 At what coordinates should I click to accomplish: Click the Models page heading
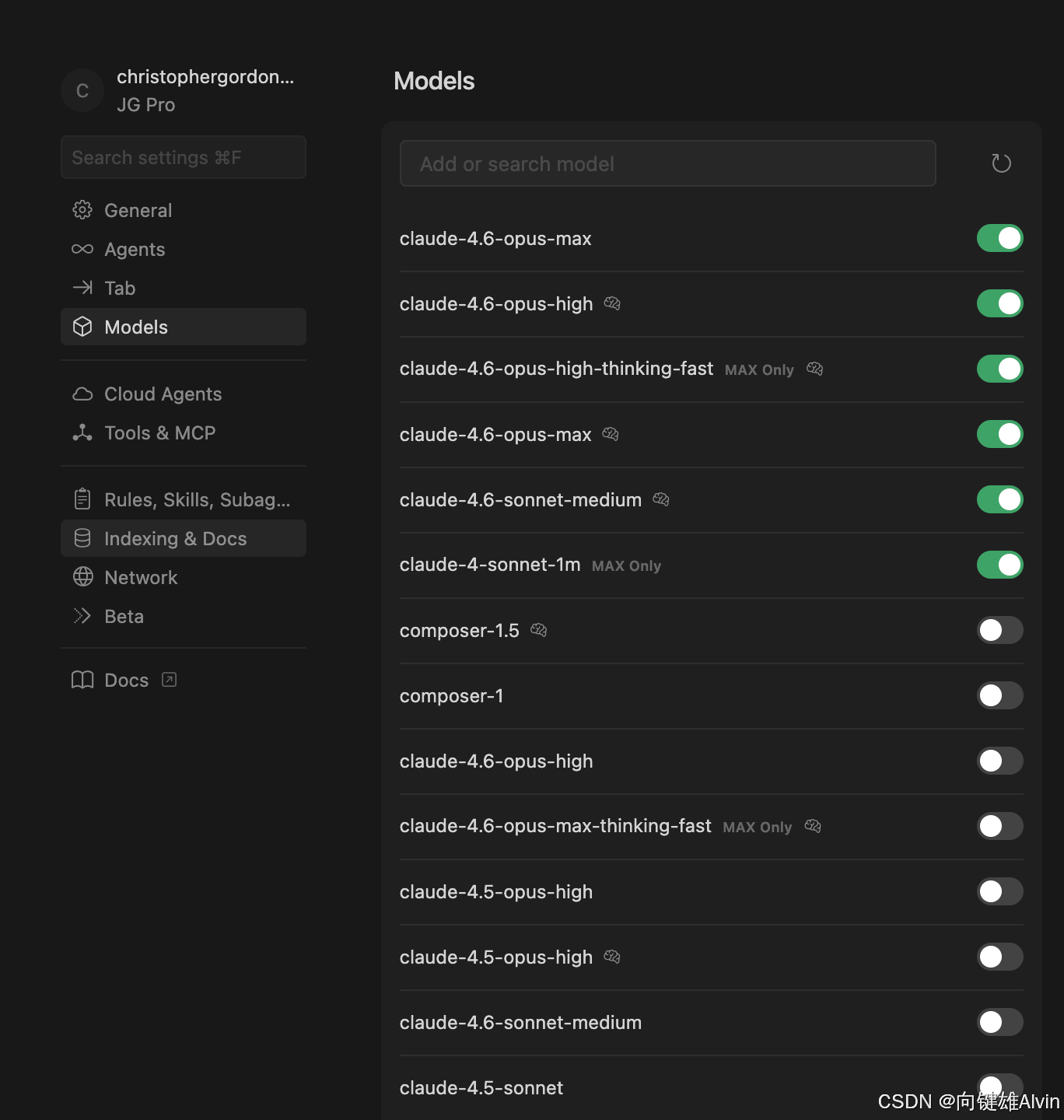(434, 81)
